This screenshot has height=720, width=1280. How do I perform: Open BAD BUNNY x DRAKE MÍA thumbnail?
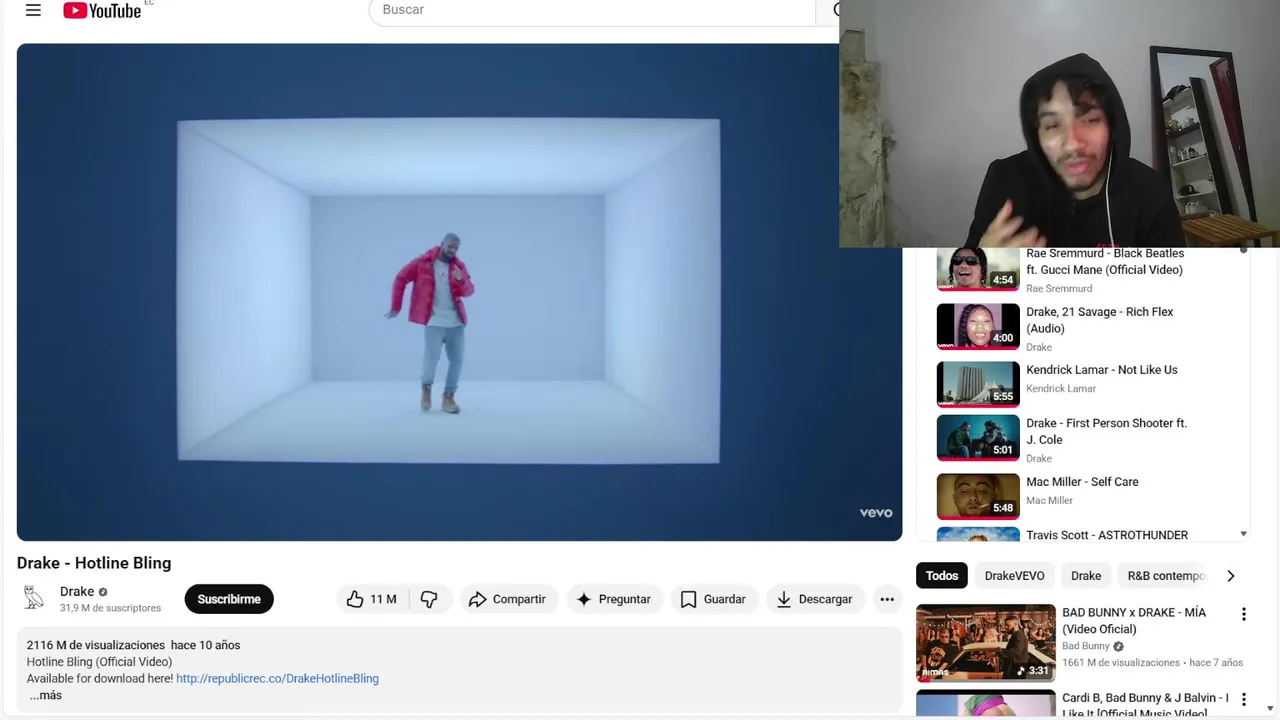point(985,643)
